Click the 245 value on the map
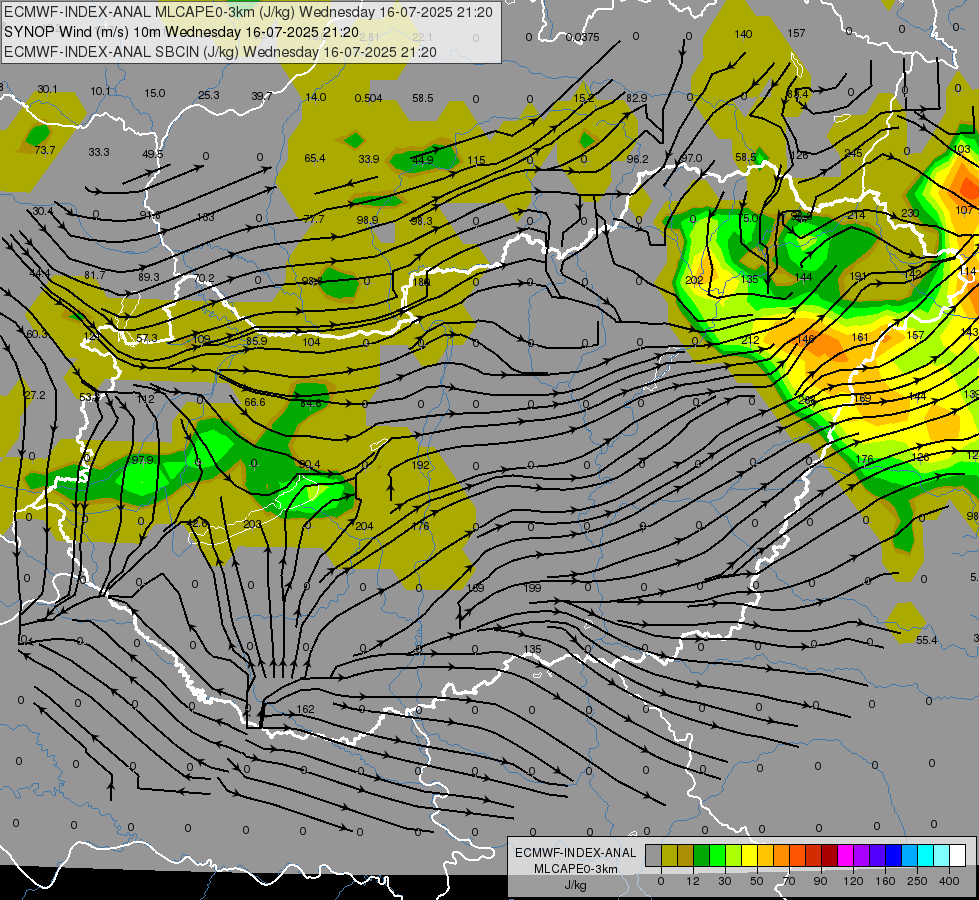The image size is (979, 900). [854, 153]
